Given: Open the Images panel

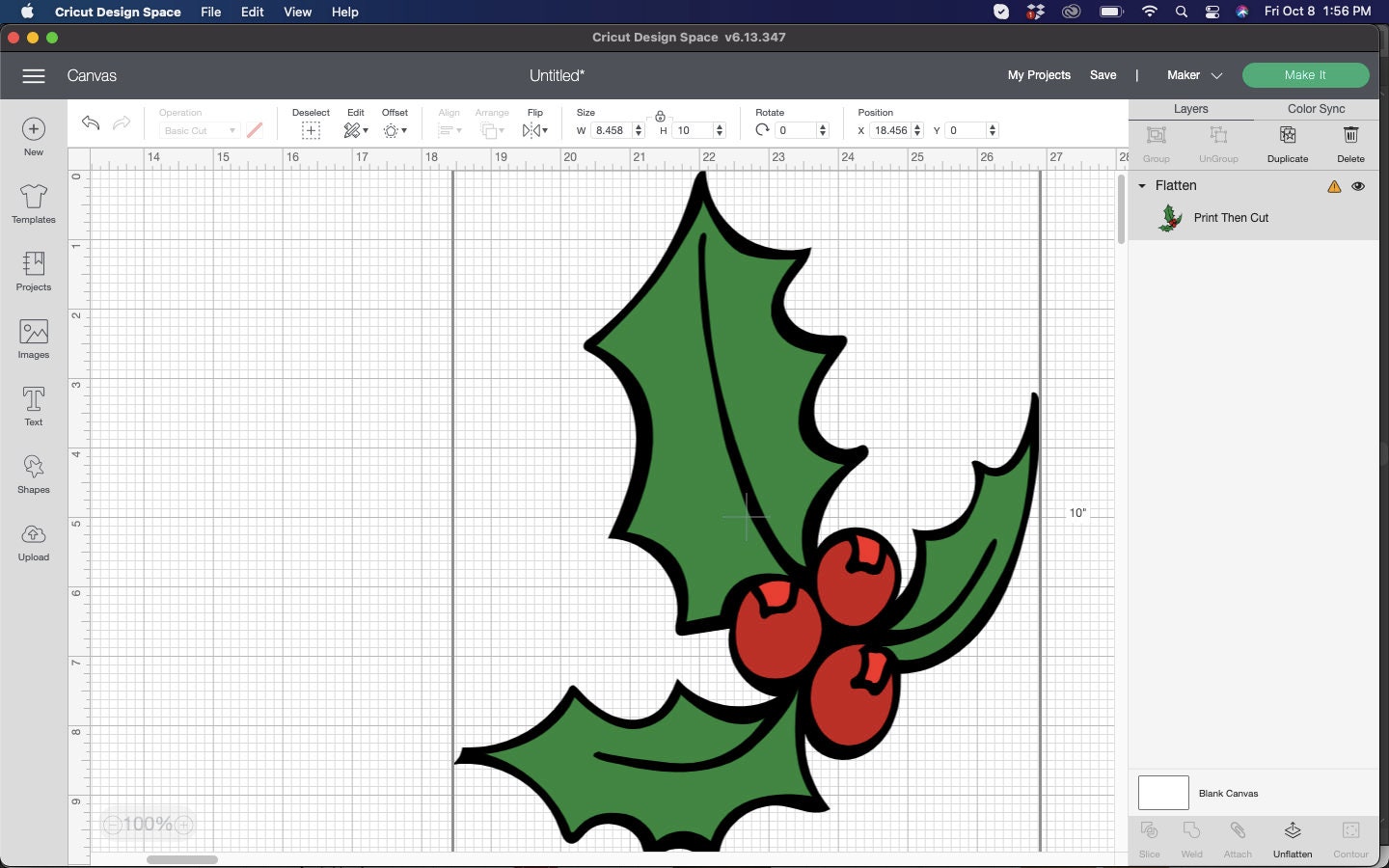Looking at the screenshot, I should coord(33,339).
